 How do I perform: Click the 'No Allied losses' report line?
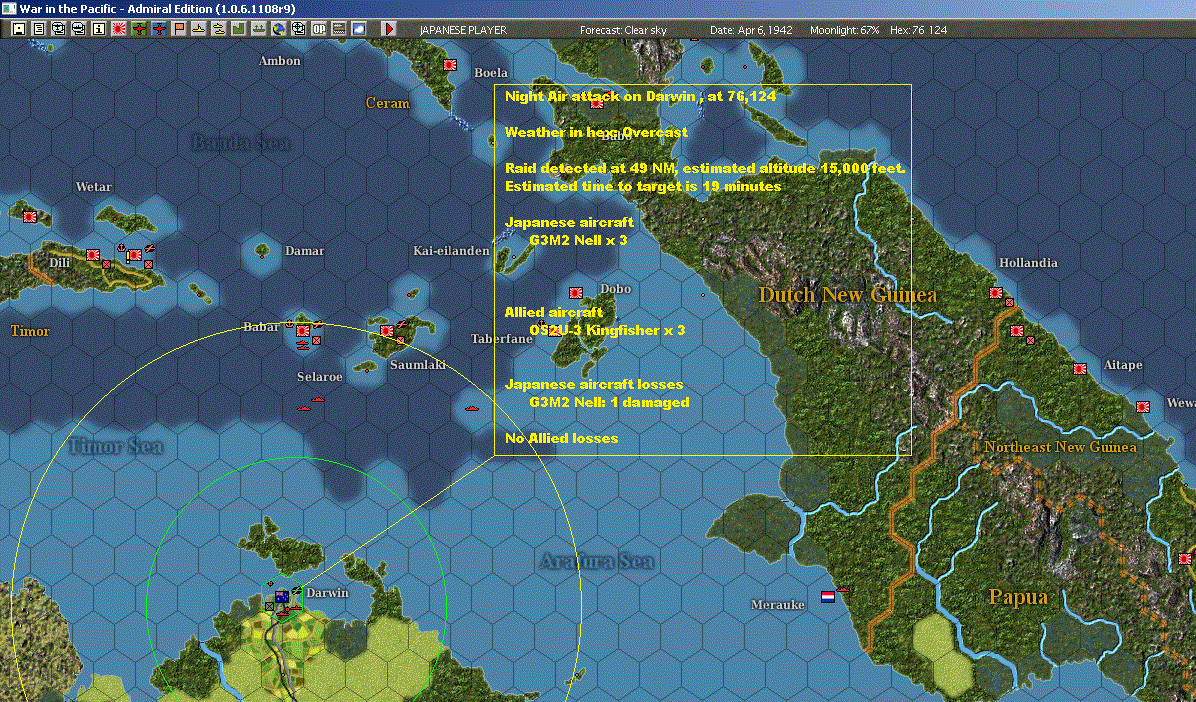click(561, 438)
